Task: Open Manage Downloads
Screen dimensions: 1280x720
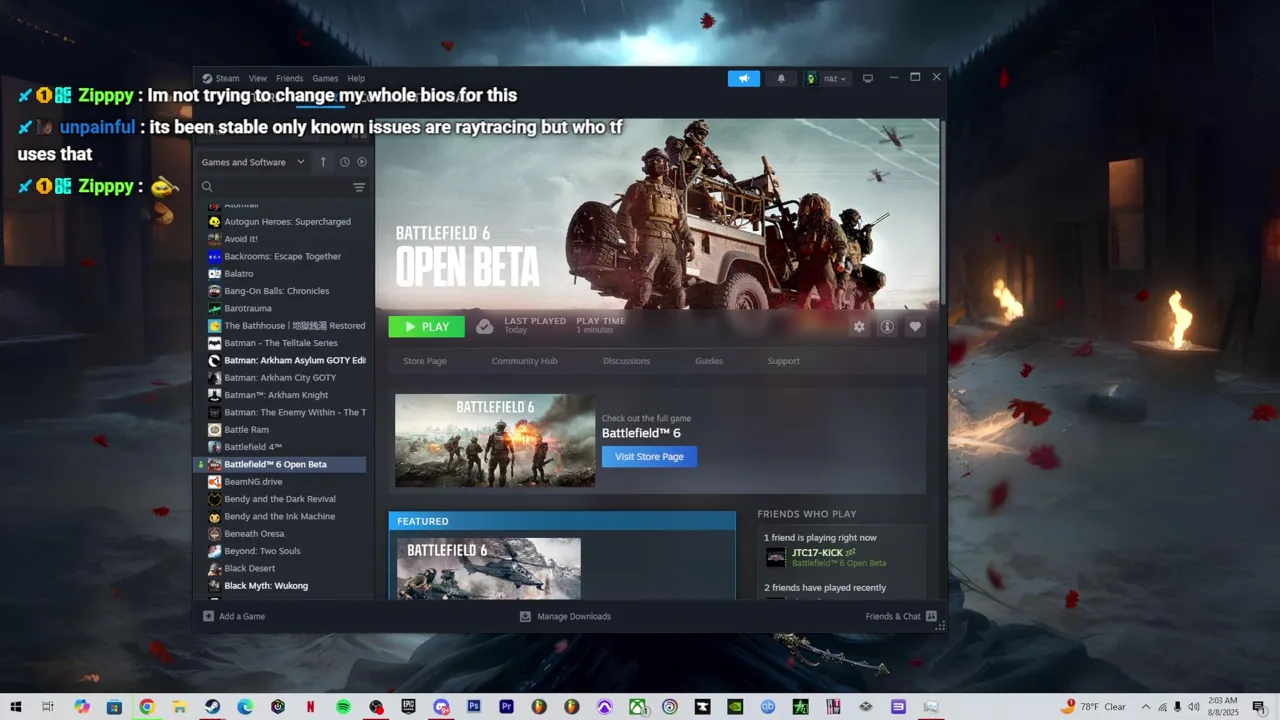Action: coord(565,616)
